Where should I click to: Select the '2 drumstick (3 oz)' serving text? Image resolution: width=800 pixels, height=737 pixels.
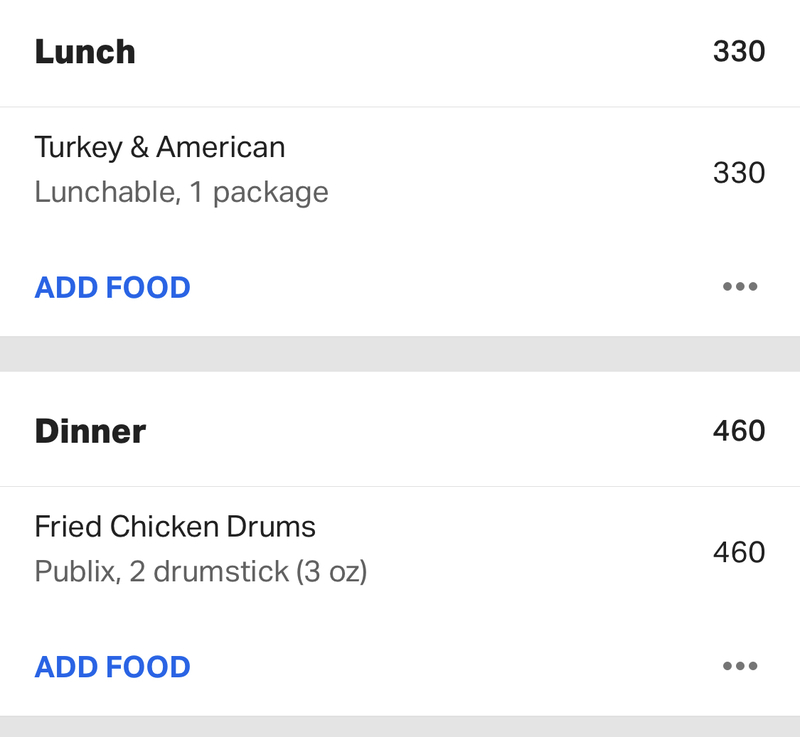point(248,572)
